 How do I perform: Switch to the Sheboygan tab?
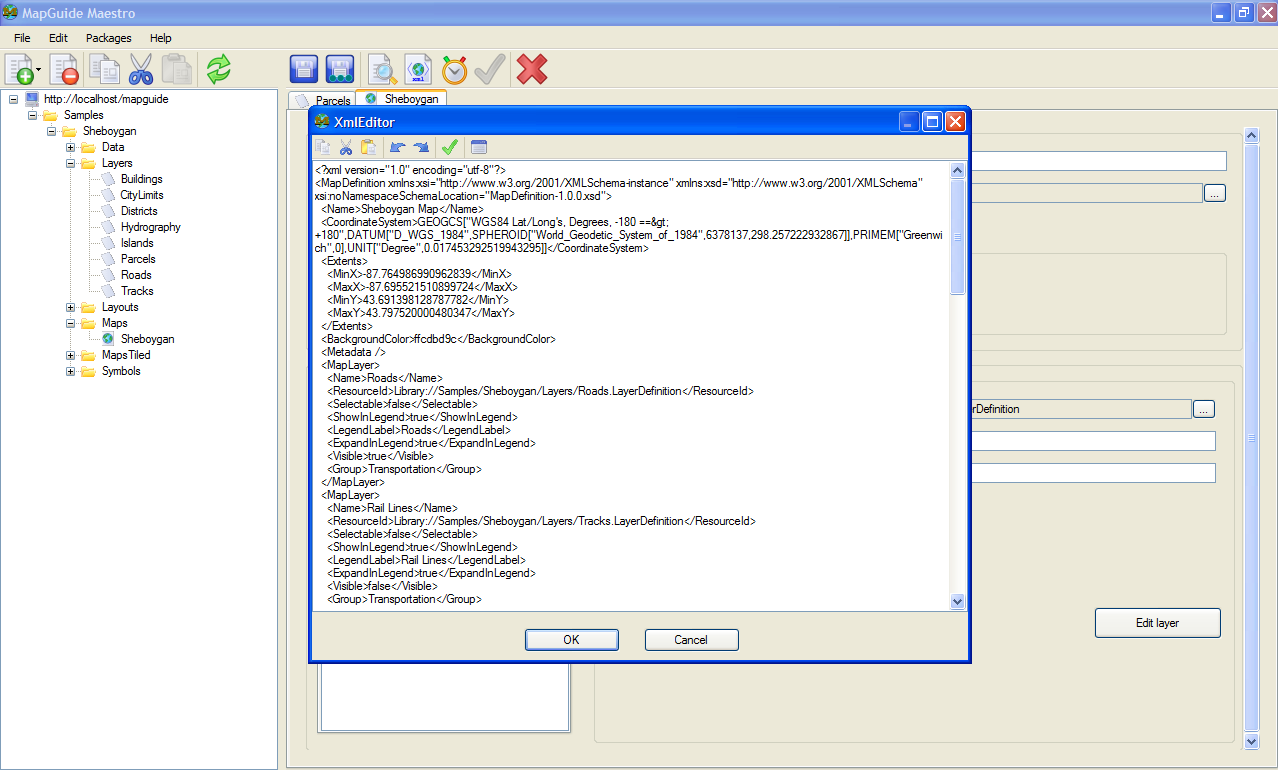coord(401,99)
